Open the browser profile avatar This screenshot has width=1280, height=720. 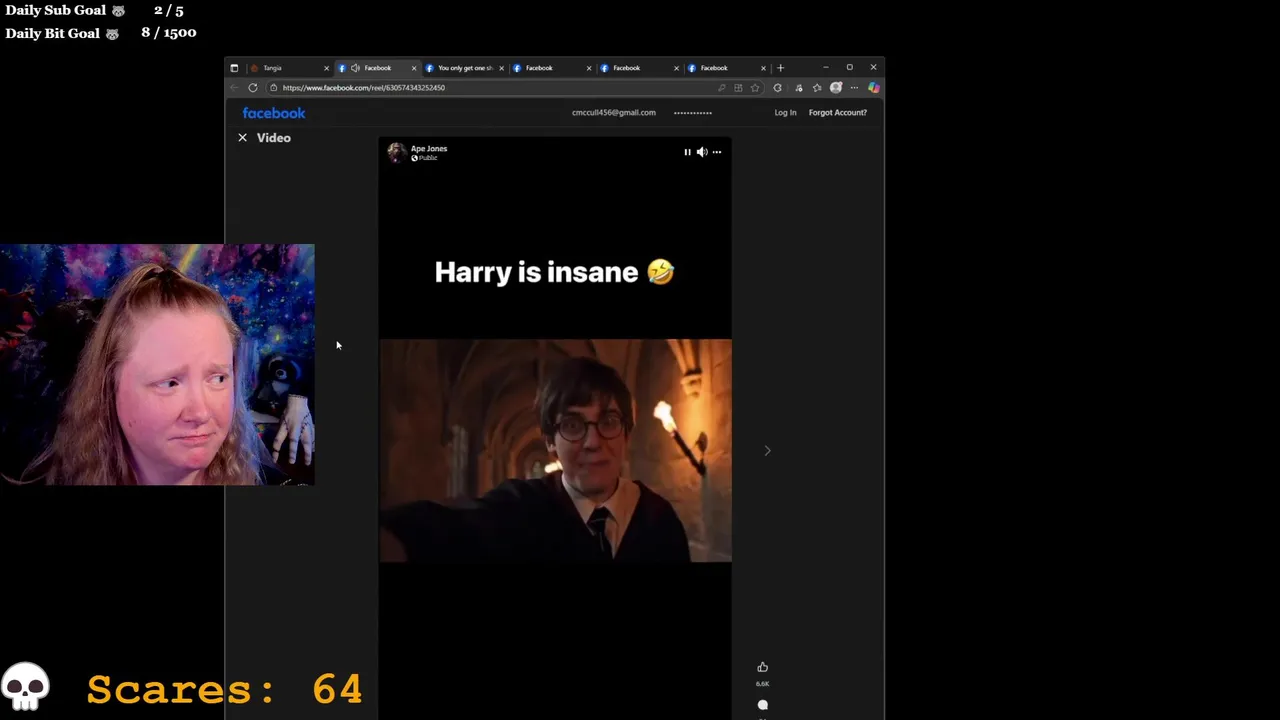pyautogui.click(x=836, y=88)
